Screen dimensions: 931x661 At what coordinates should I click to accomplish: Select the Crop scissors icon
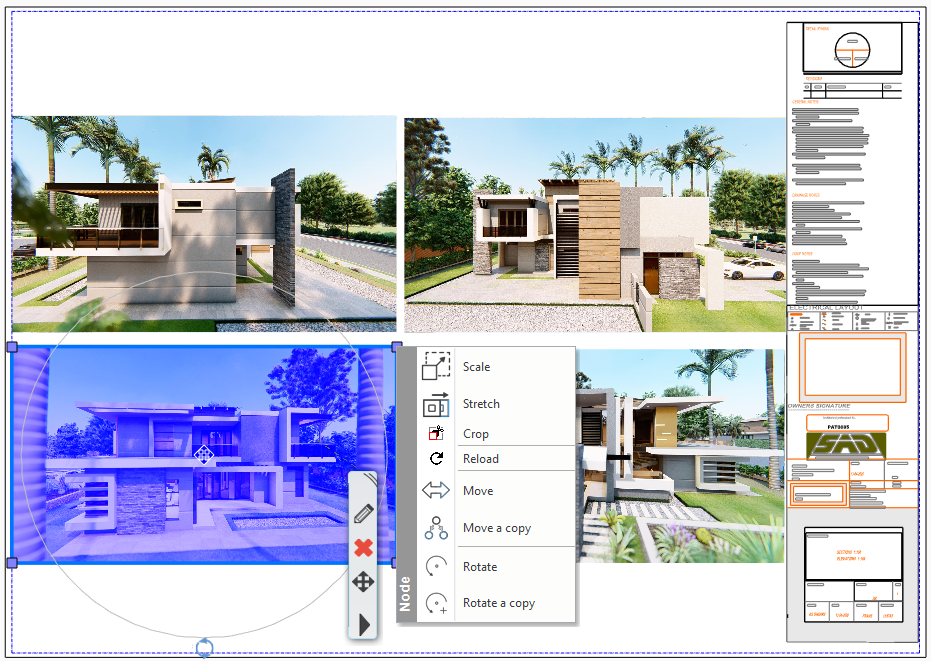tap(436, 434)
